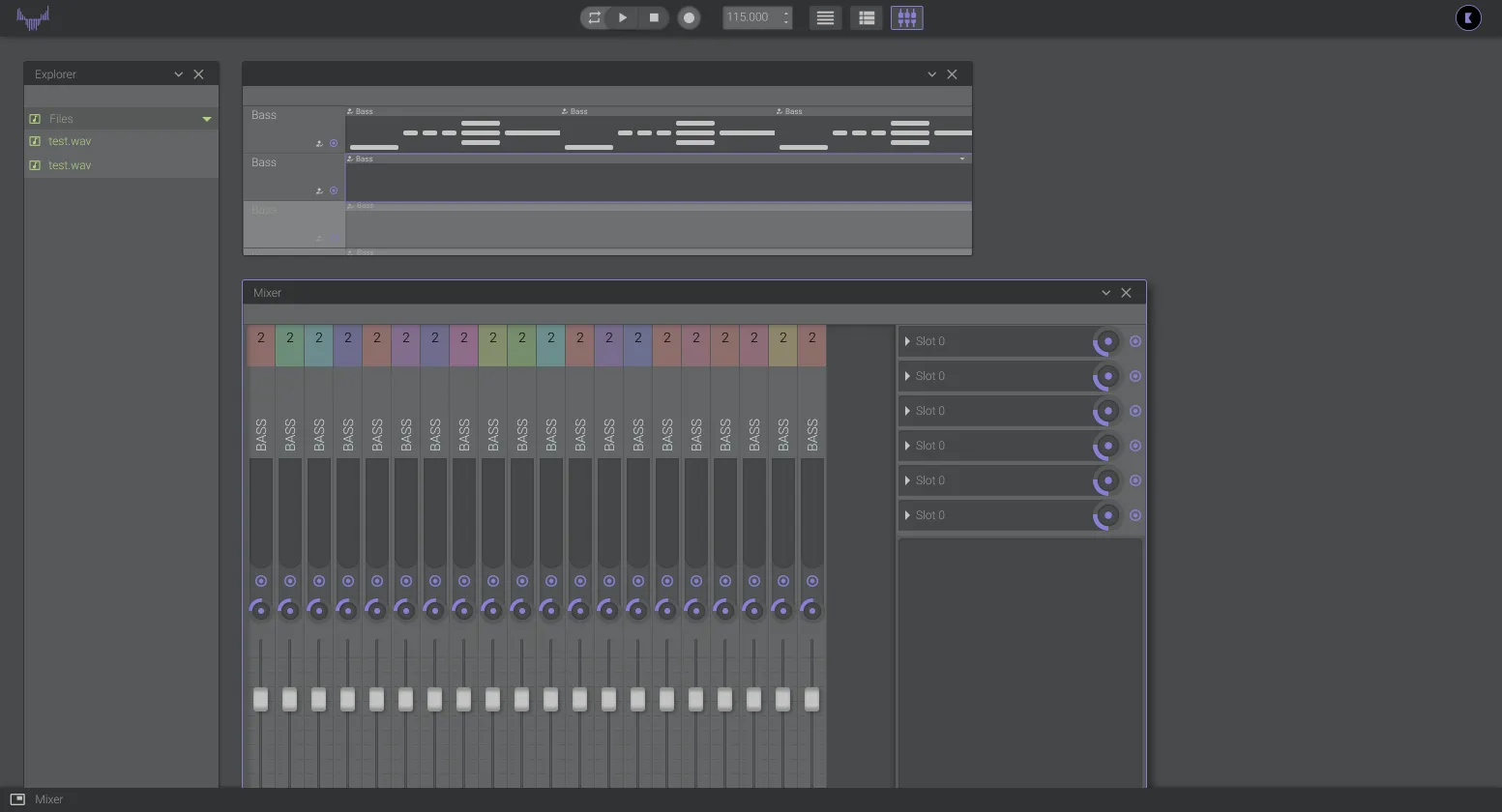Click the Mixer window icon in the bottom bar

click(17, 799)
